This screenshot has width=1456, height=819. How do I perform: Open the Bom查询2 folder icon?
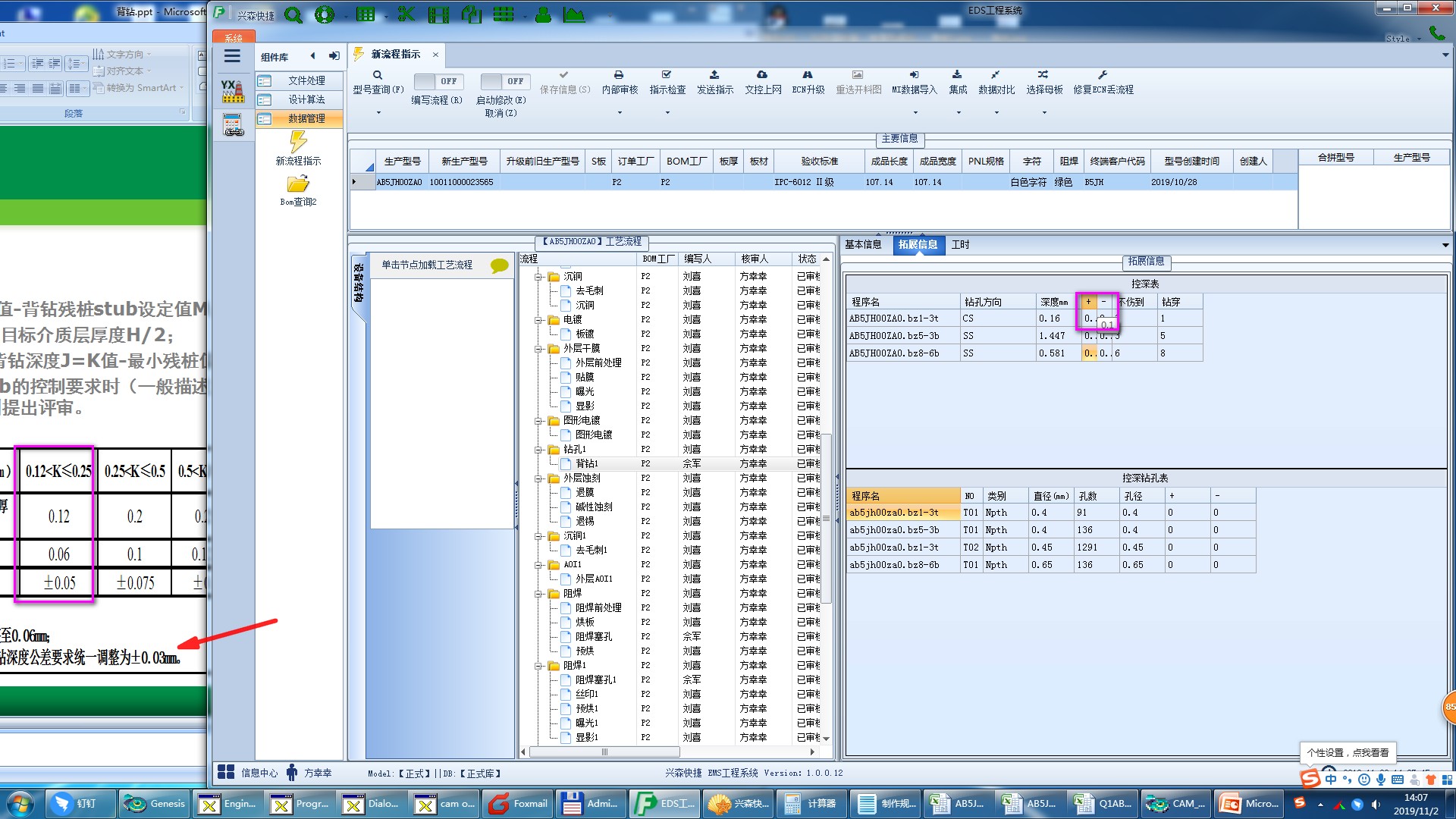298,184
